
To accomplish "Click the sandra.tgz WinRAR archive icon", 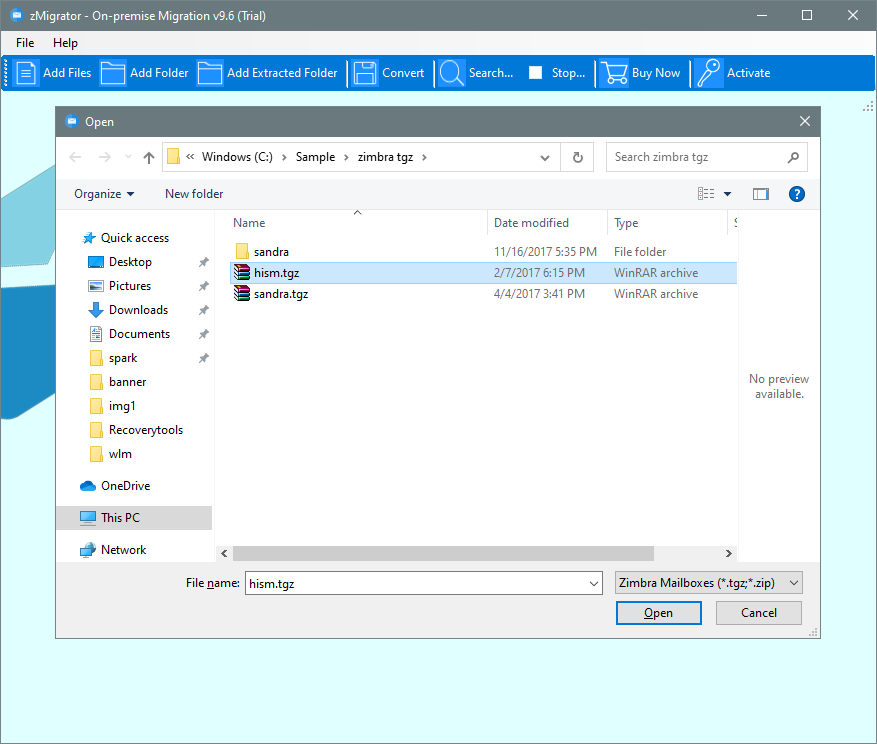I will (x=242, y=293).
